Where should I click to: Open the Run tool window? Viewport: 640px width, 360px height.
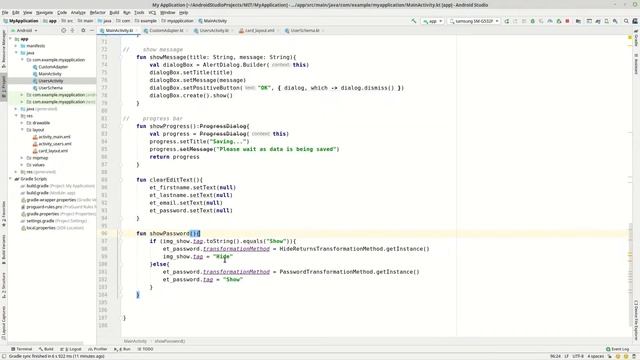tap(122, 349)
